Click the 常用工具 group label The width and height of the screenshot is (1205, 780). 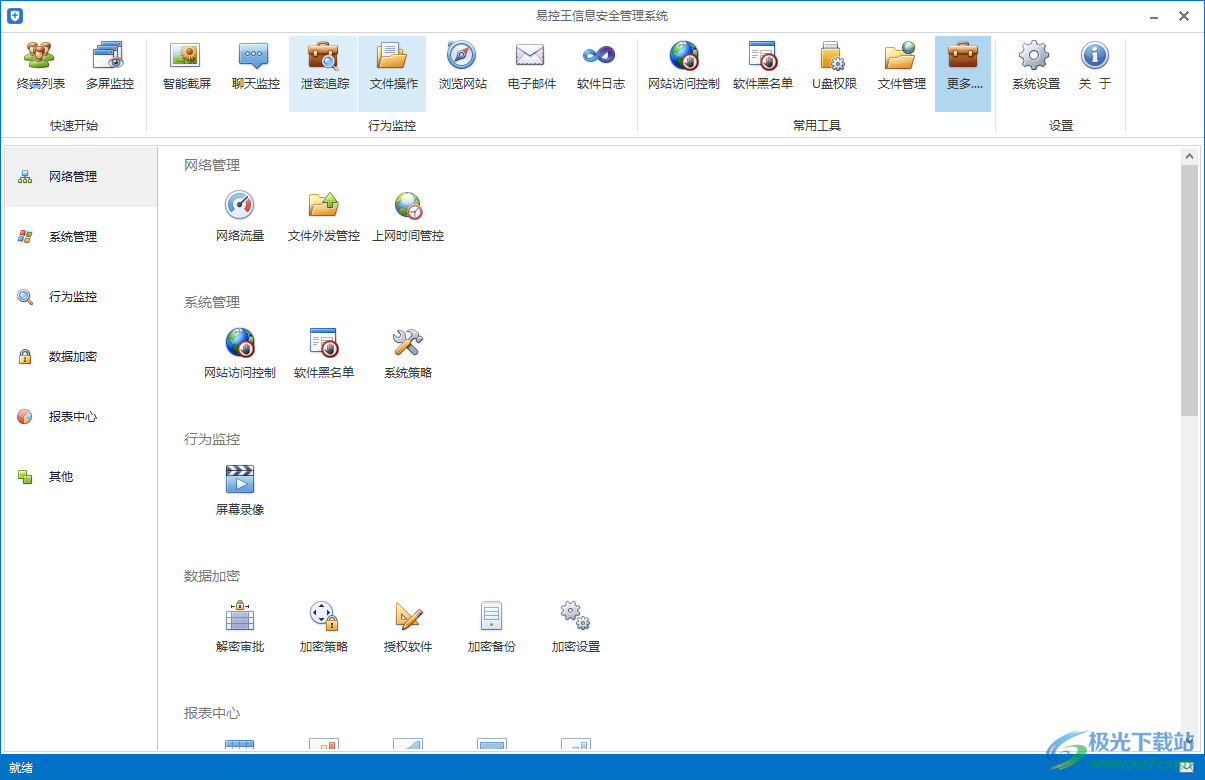point(817,125)
